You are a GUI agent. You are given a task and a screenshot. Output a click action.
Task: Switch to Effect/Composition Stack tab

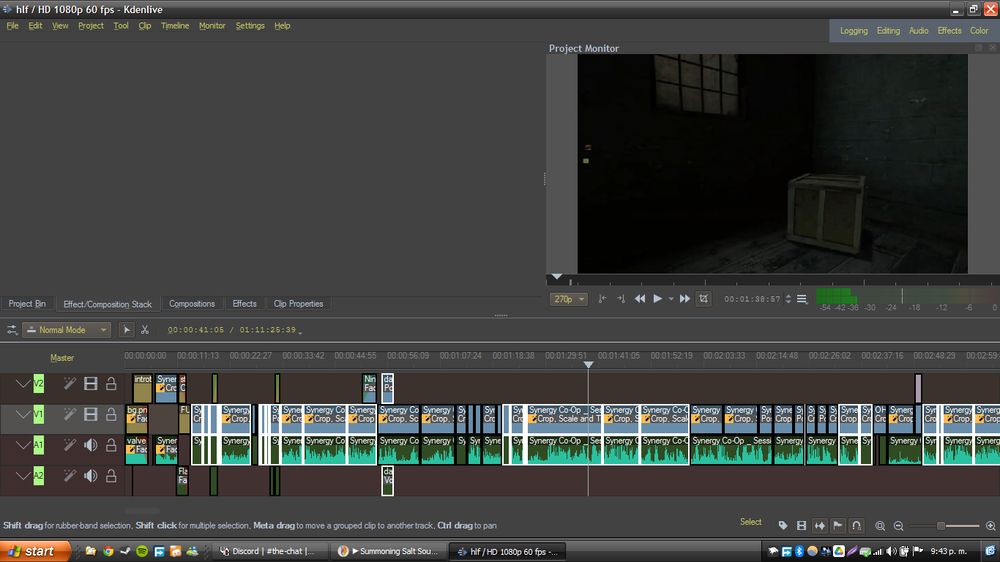tap(107, 304)
